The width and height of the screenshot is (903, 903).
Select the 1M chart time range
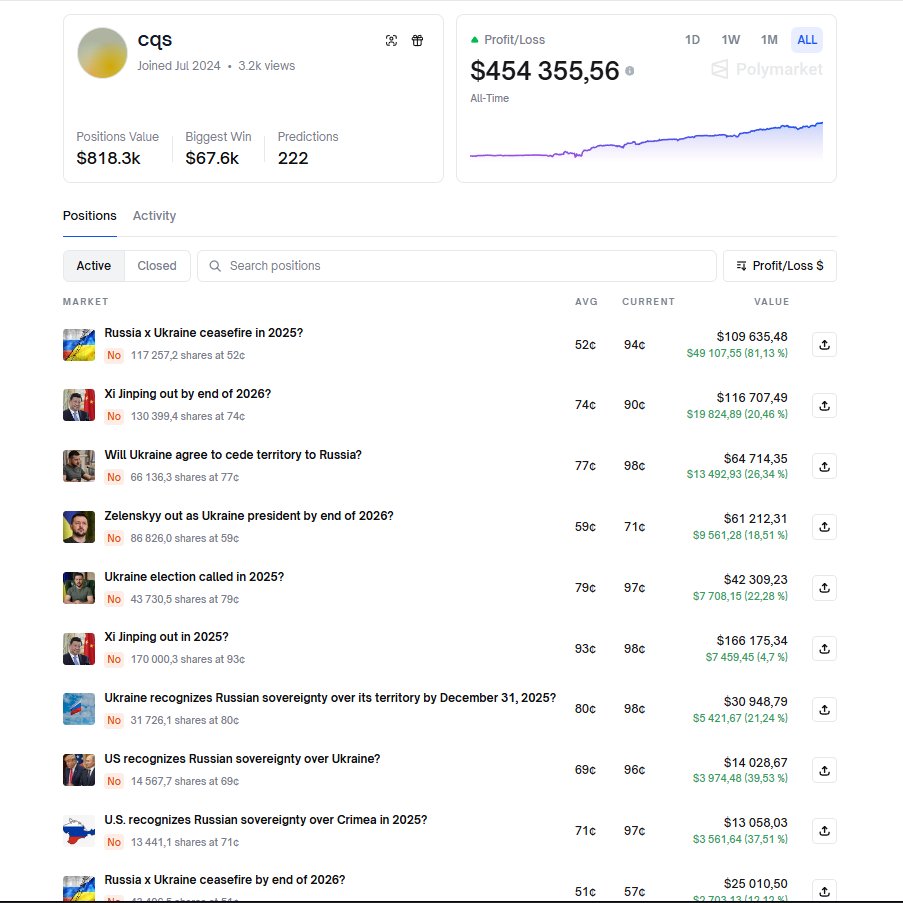pyautogui.click(x=769, y=40)
